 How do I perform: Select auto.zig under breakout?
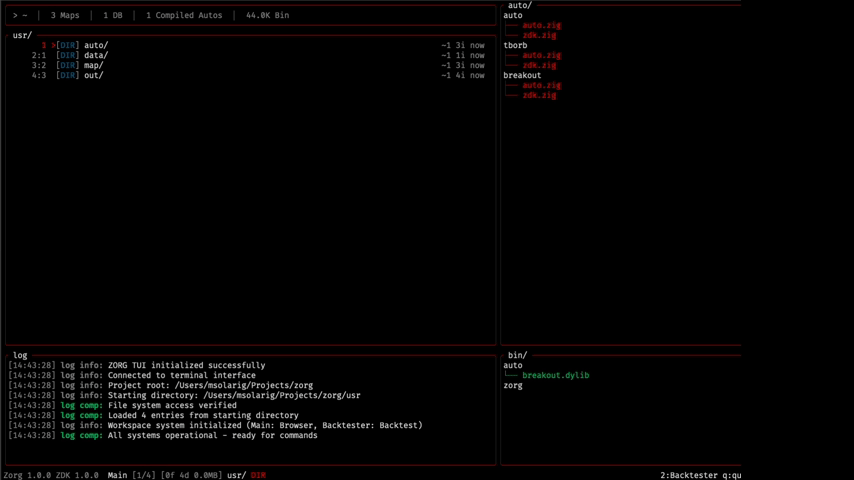click(x=541, y=85)
